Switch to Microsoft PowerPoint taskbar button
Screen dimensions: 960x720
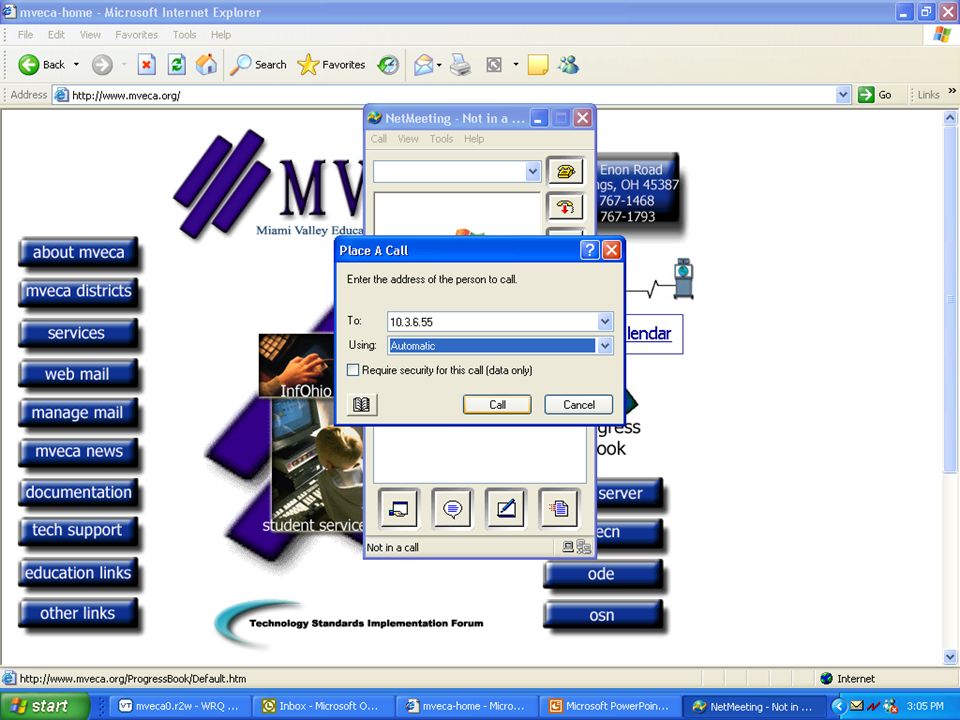[609, 706]
